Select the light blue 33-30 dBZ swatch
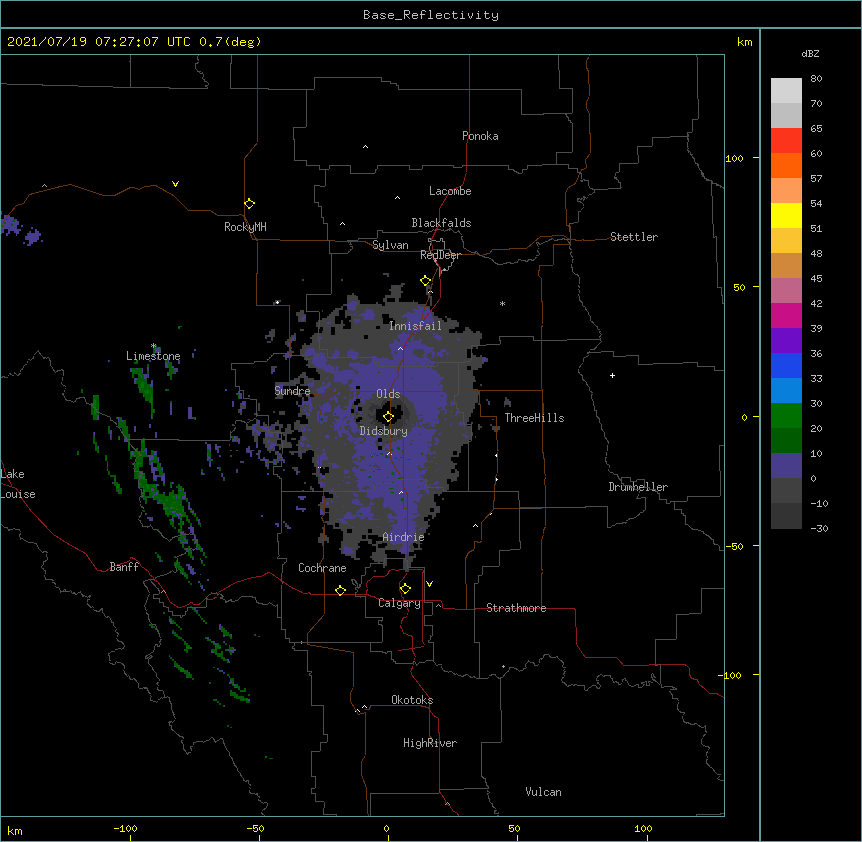 786,391
